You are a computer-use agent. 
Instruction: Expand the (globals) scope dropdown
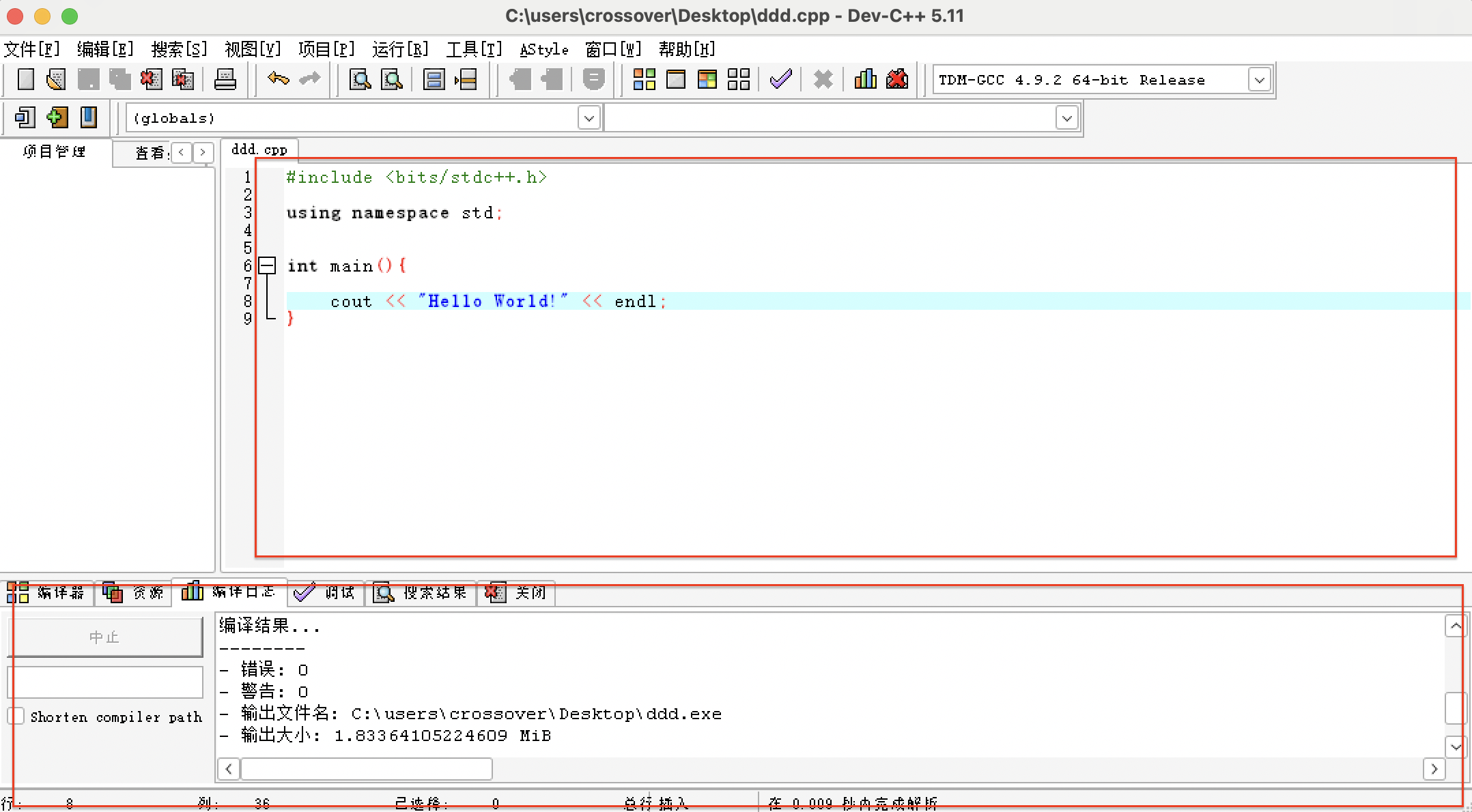[589, 118]
